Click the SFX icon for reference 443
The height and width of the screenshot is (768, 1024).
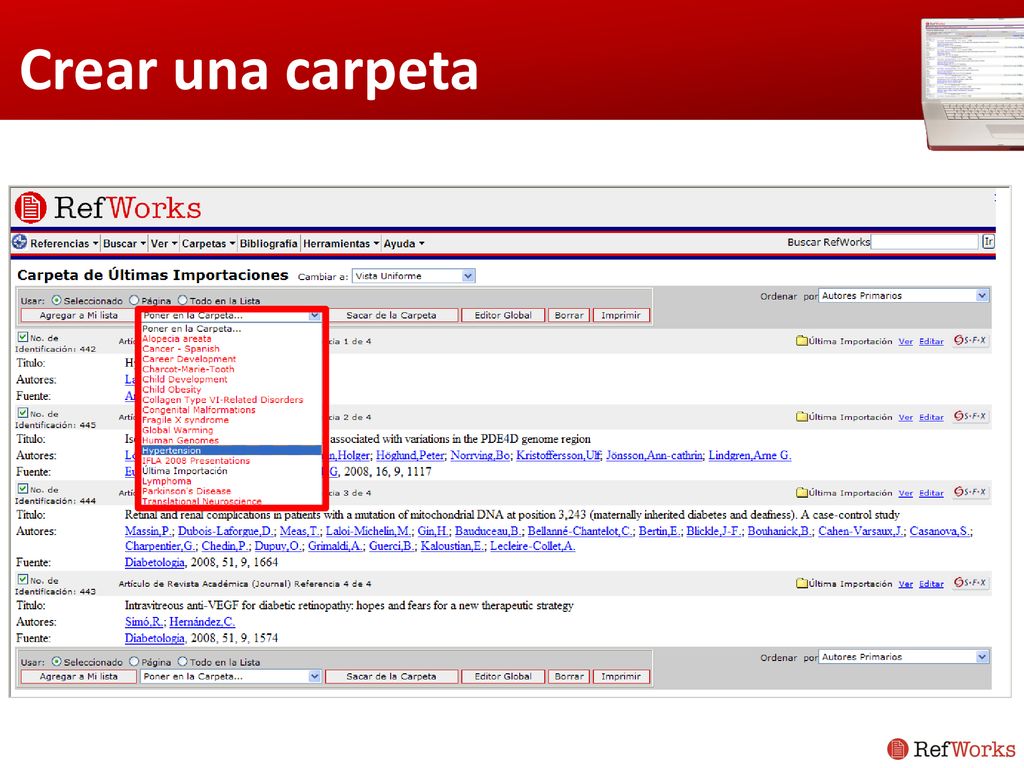click(x=970, y=583)
